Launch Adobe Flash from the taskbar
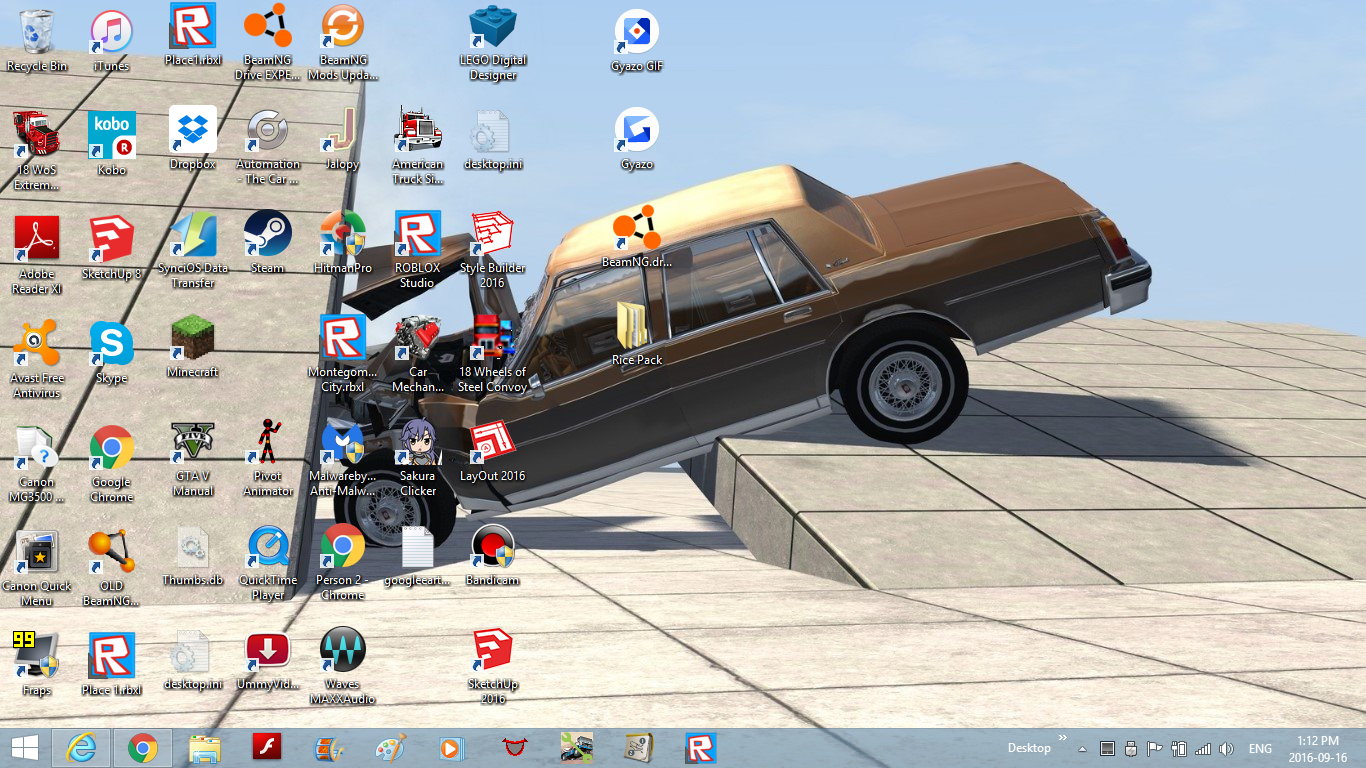The width and height of the screenshot is (1366, 768). click(267, 748)
